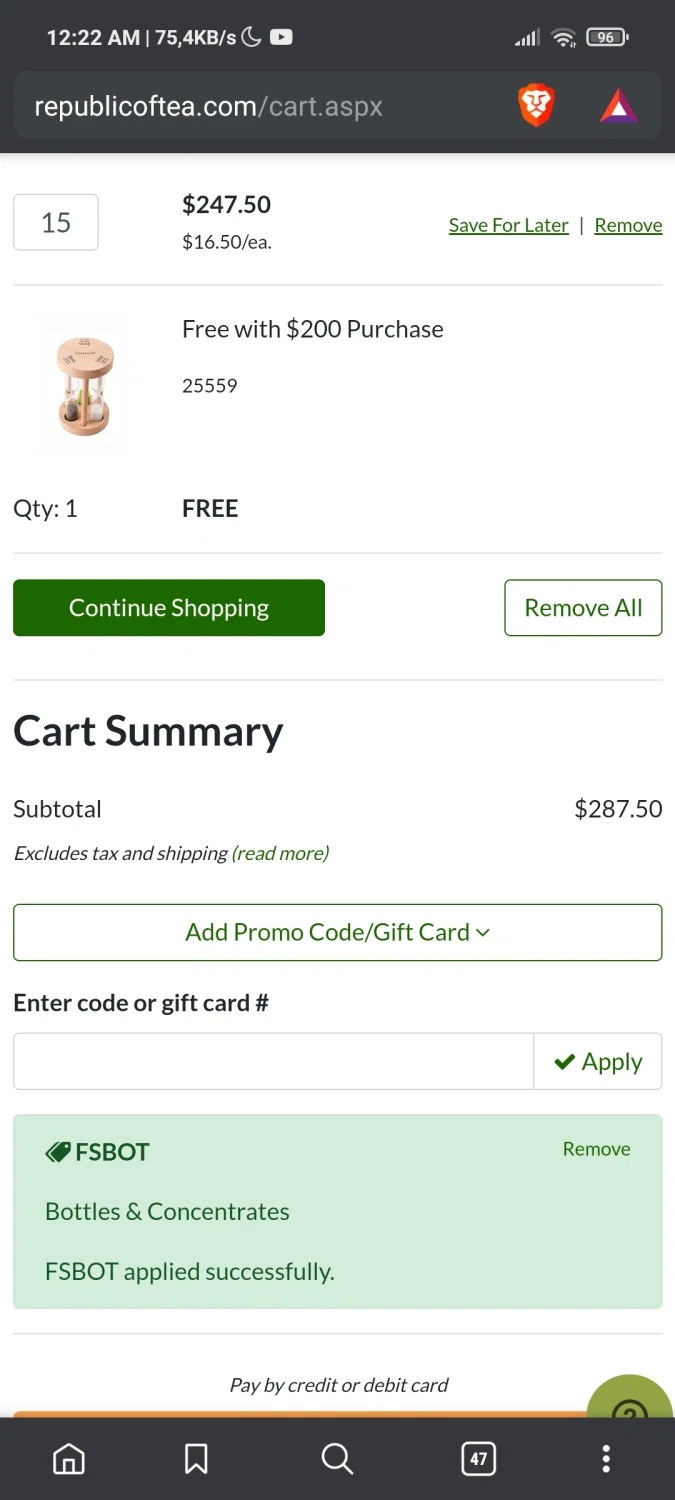
Task: Open bookmarks from bottom bar
Action: [x=196, y=1459]
